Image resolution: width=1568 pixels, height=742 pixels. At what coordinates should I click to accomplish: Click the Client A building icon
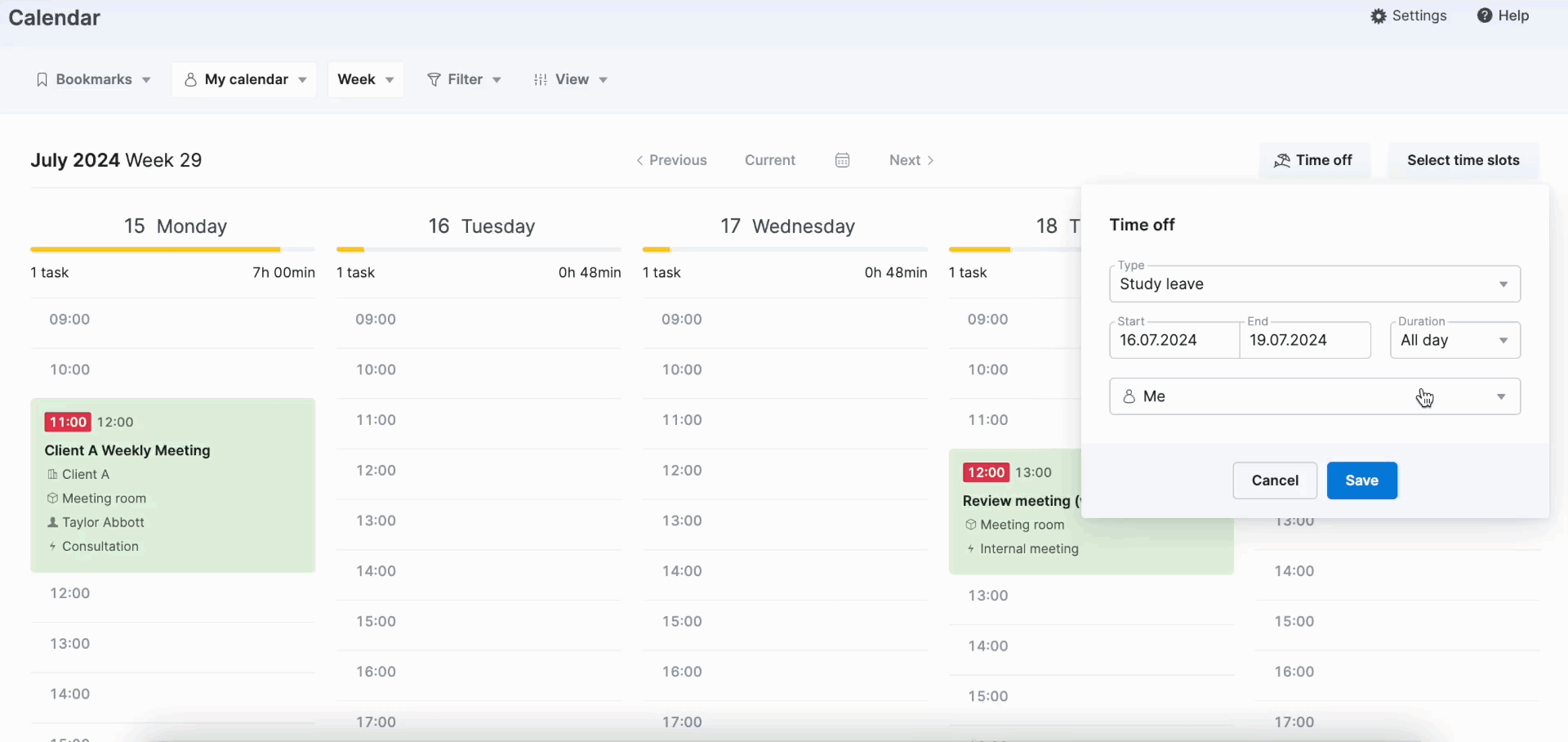(x=52, y=475)
